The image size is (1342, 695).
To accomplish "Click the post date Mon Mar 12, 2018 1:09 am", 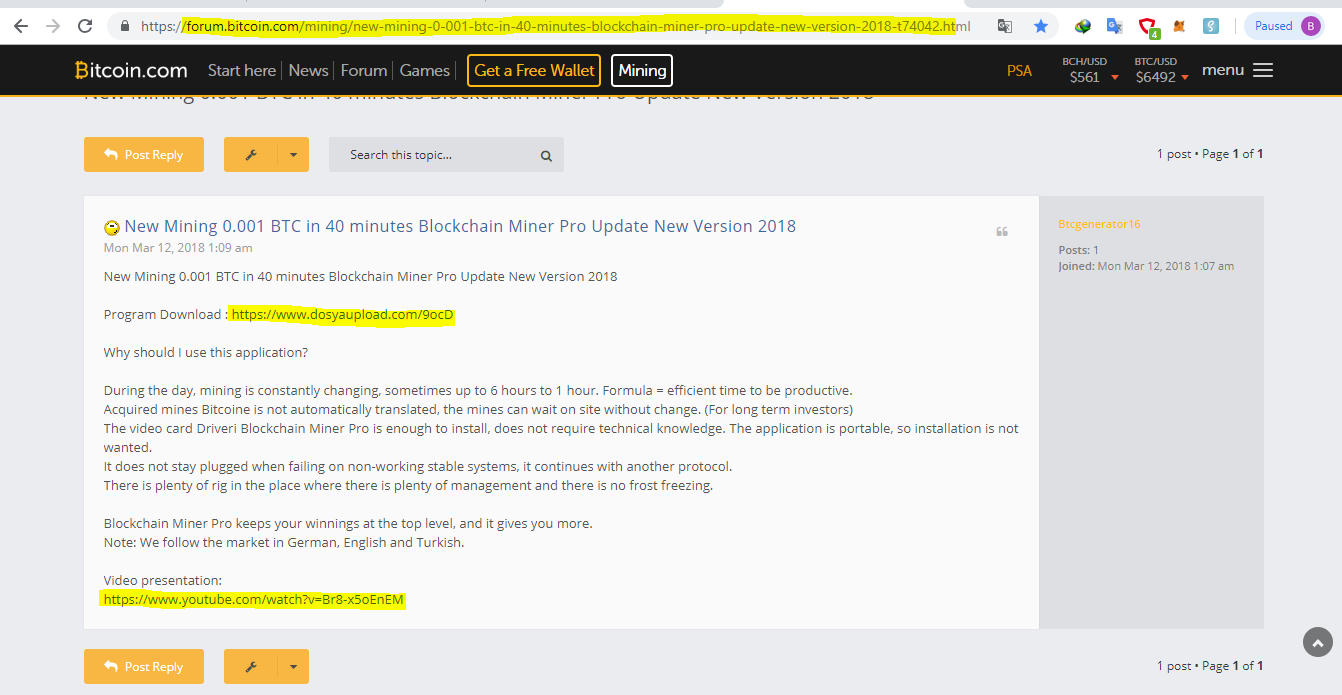I will point(178,248).
